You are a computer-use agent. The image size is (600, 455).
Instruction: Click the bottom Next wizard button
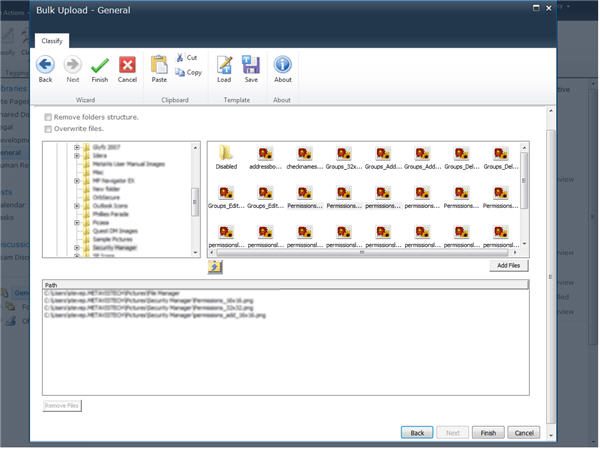(453, 433)
